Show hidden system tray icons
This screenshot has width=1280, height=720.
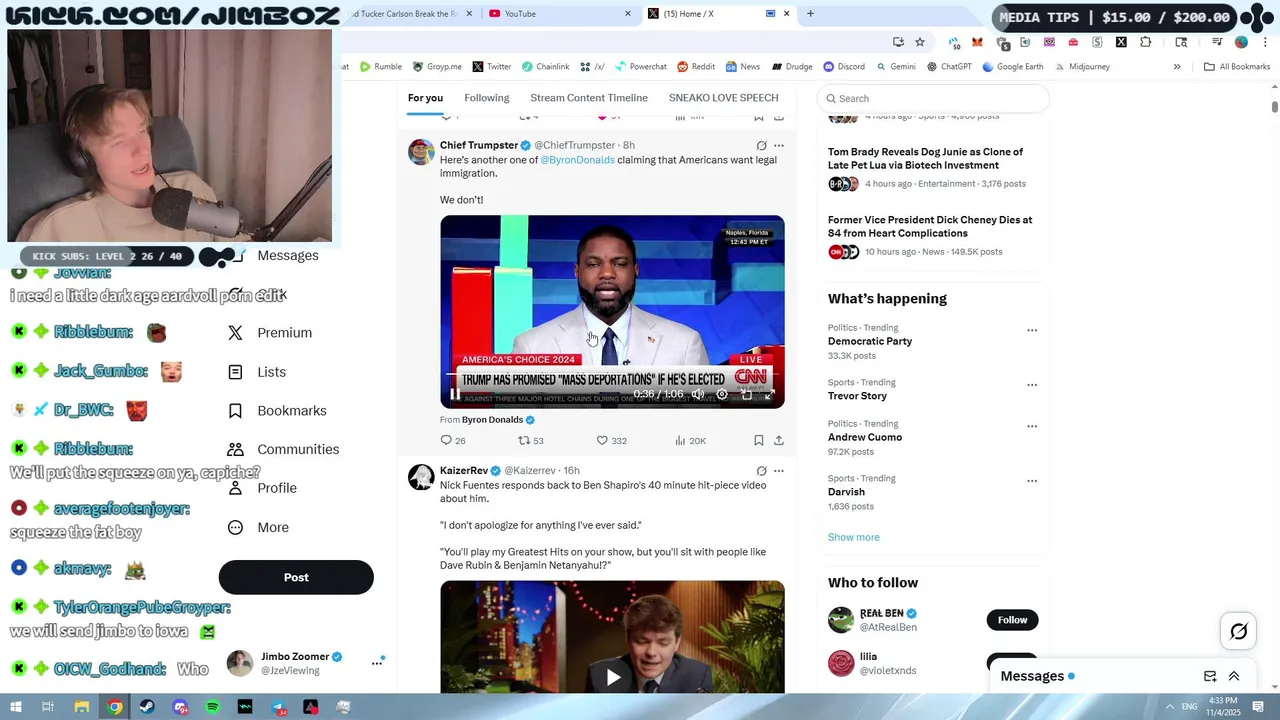coord(1170,707)
